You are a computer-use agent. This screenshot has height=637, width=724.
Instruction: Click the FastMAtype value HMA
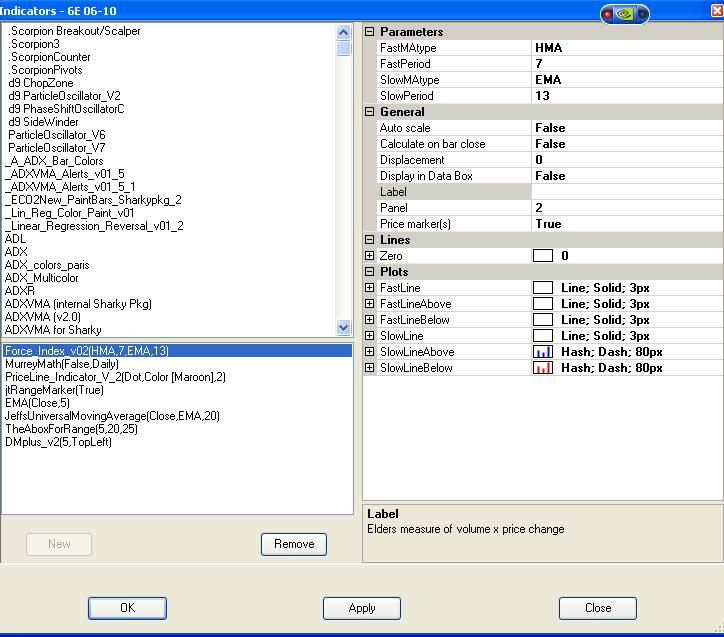point(627,48)
